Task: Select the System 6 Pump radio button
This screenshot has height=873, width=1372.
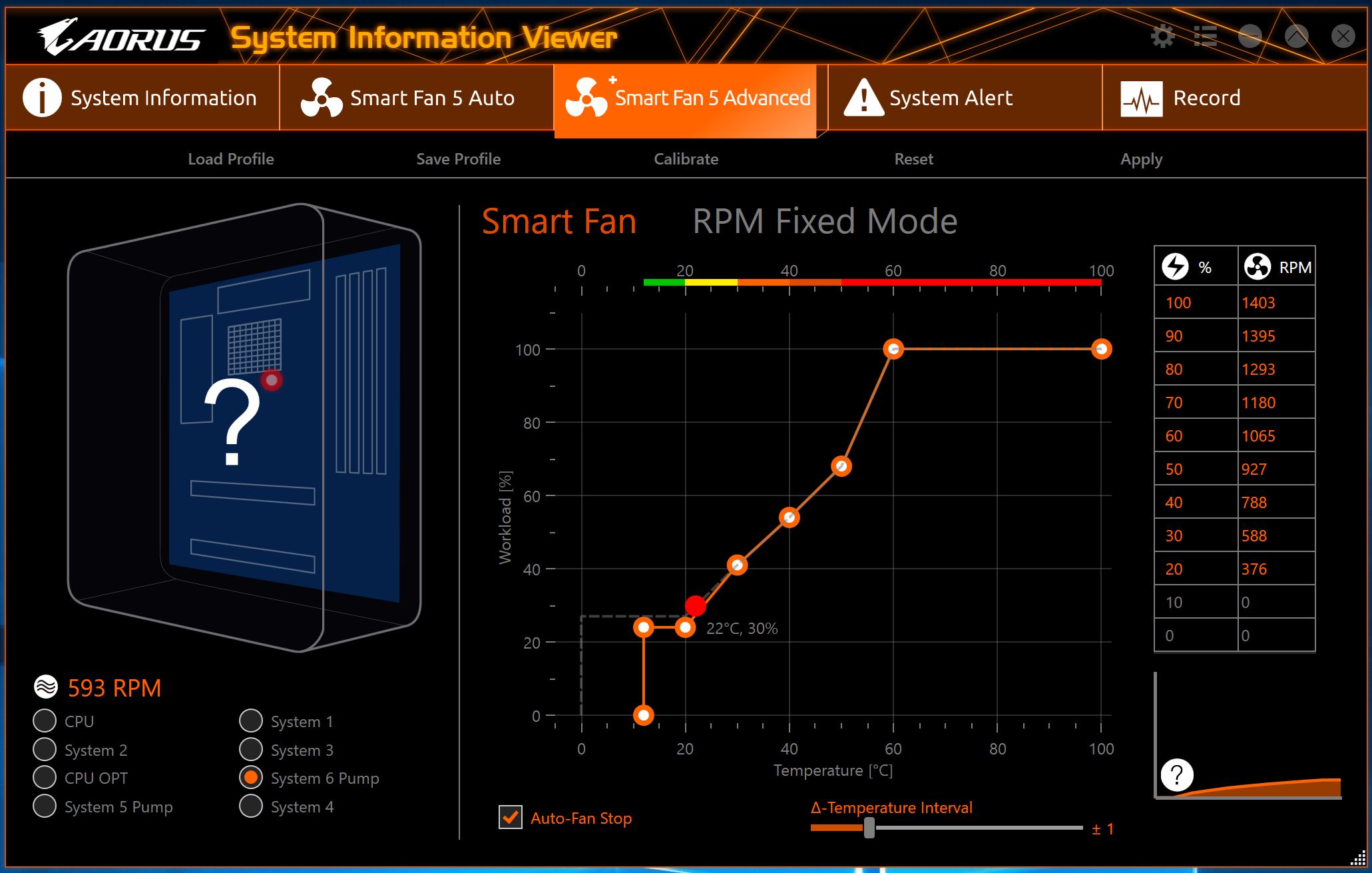Action: [251, 777]
